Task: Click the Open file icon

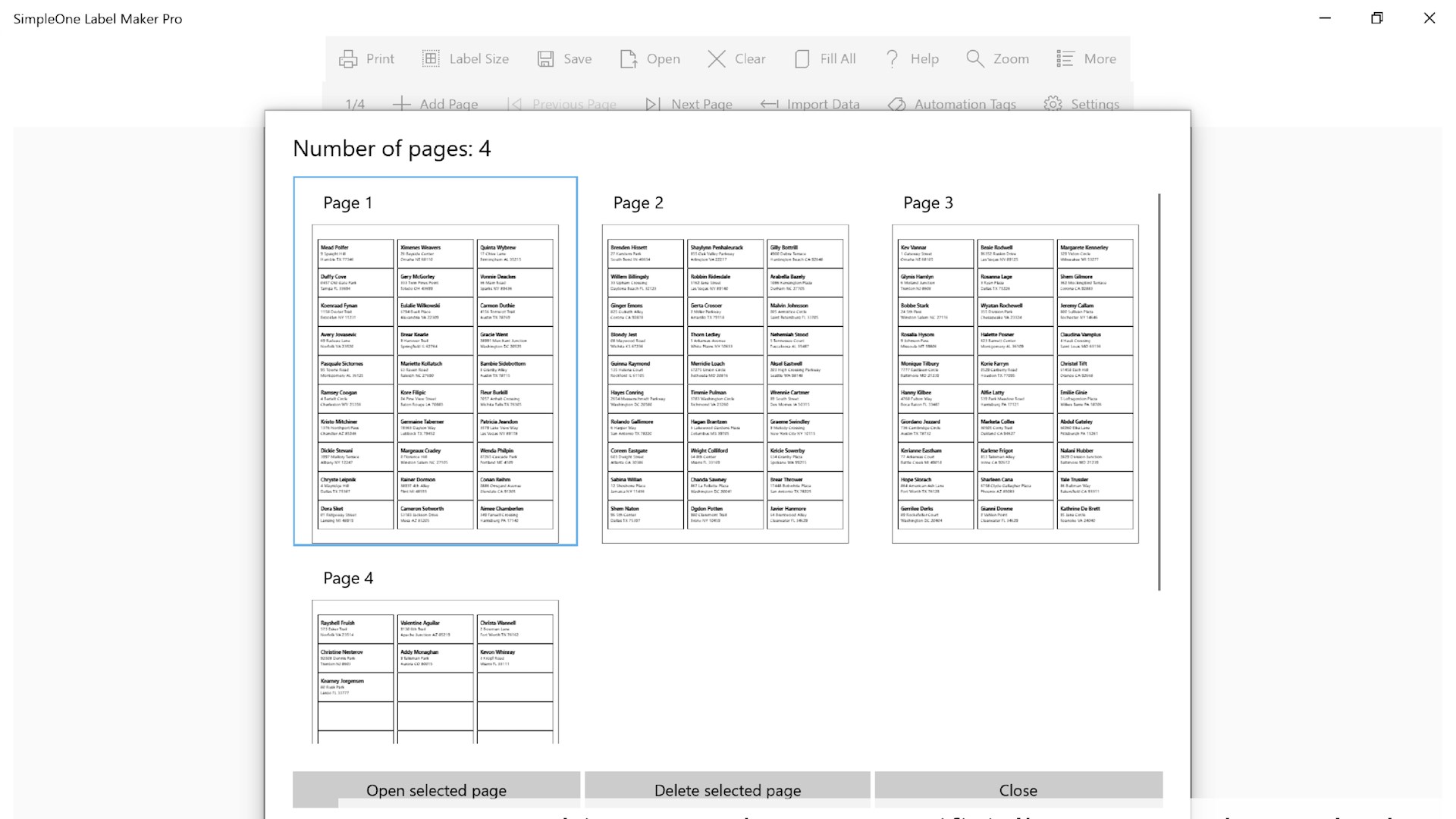Action: pyautogui.click(x=628, y=59)
